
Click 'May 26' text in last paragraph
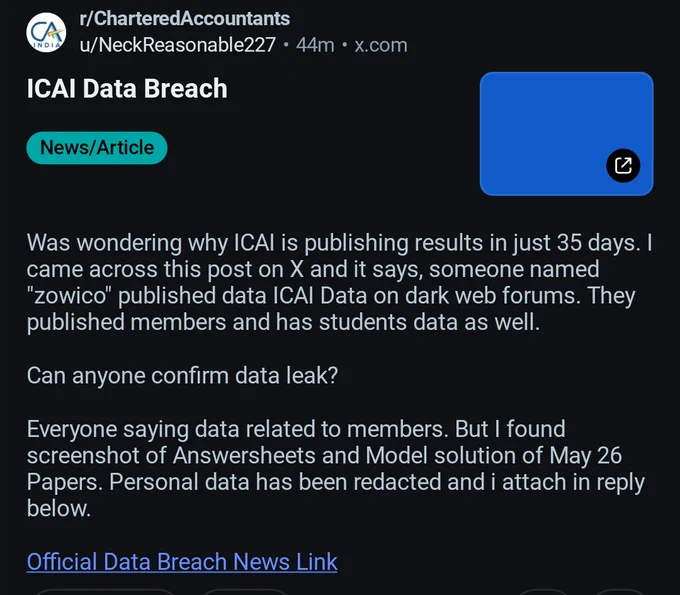point(585,456)
